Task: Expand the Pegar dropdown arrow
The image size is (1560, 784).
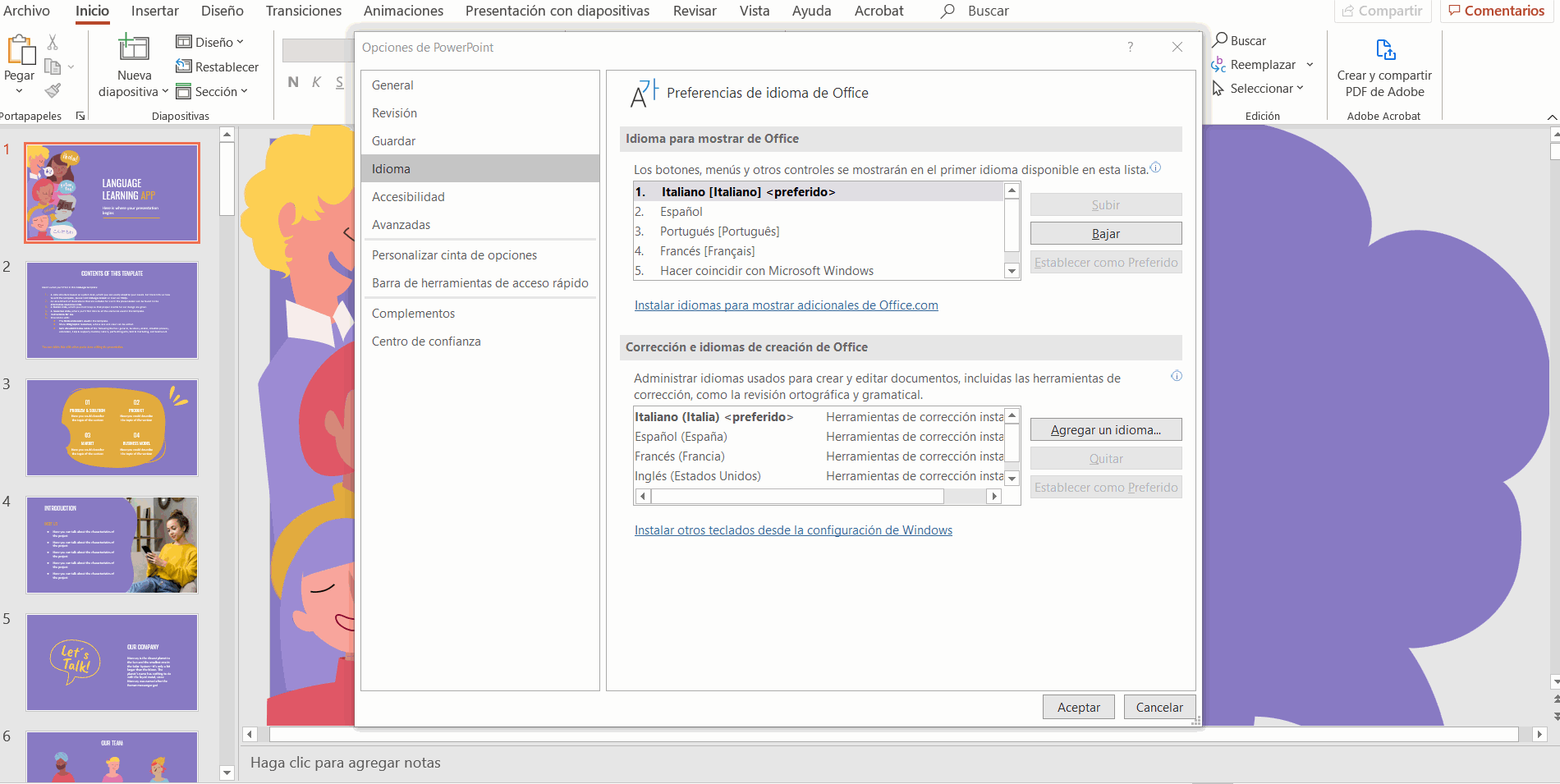Action: pos(19,91)
